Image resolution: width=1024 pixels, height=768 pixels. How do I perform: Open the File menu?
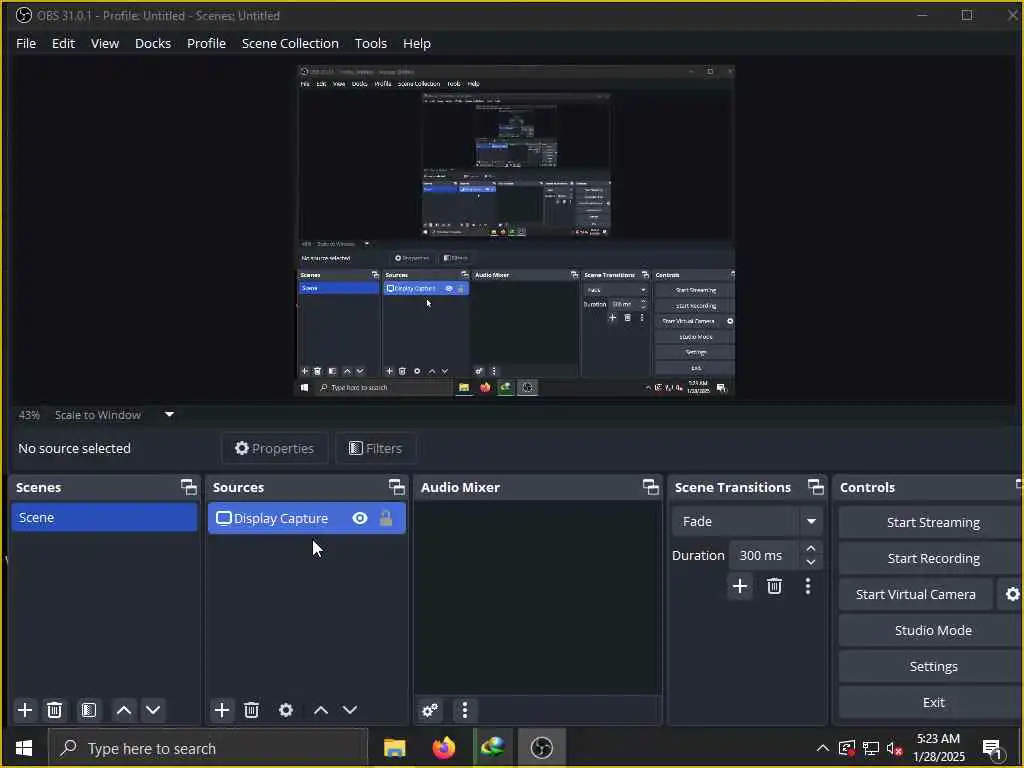tap(26, 43)
